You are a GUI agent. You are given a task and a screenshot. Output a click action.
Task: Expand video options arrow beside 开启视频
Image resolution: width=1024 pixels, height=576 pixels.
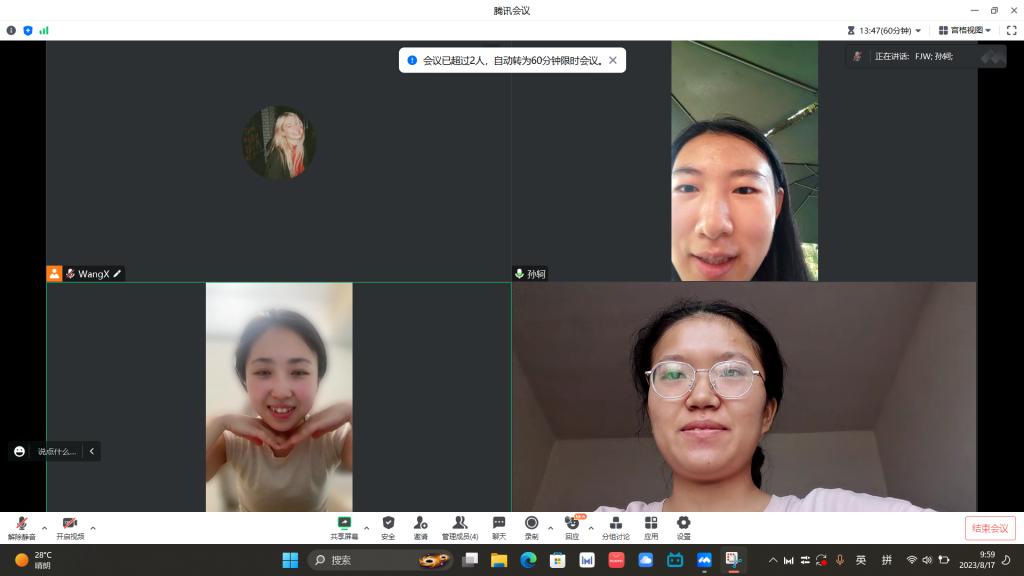93,527
